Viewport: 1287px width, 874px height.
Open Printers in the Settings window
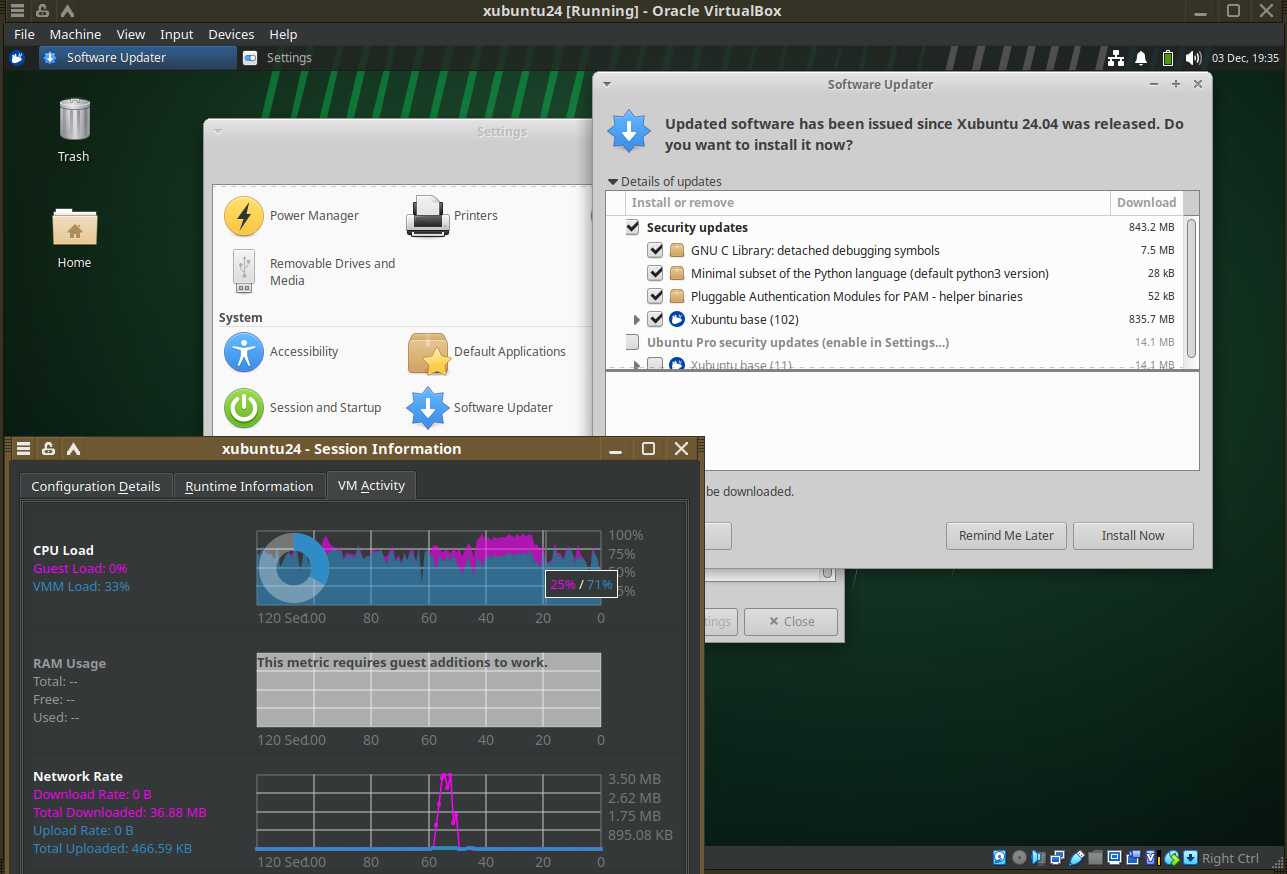coord(452,216)
